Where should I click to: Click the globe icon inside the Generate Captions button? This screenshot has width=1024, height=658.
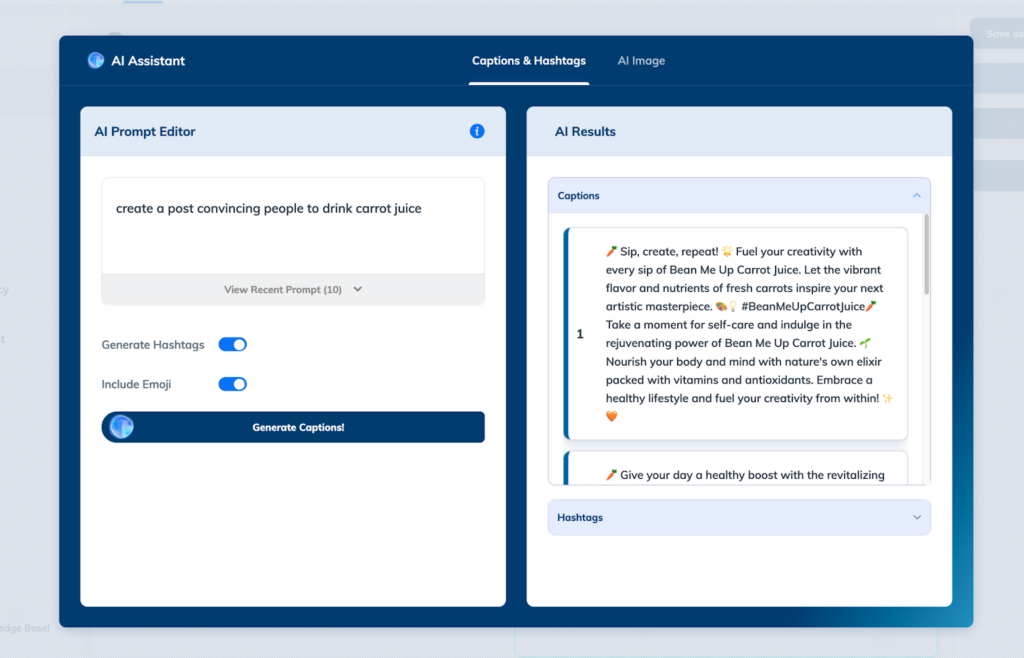122,426
